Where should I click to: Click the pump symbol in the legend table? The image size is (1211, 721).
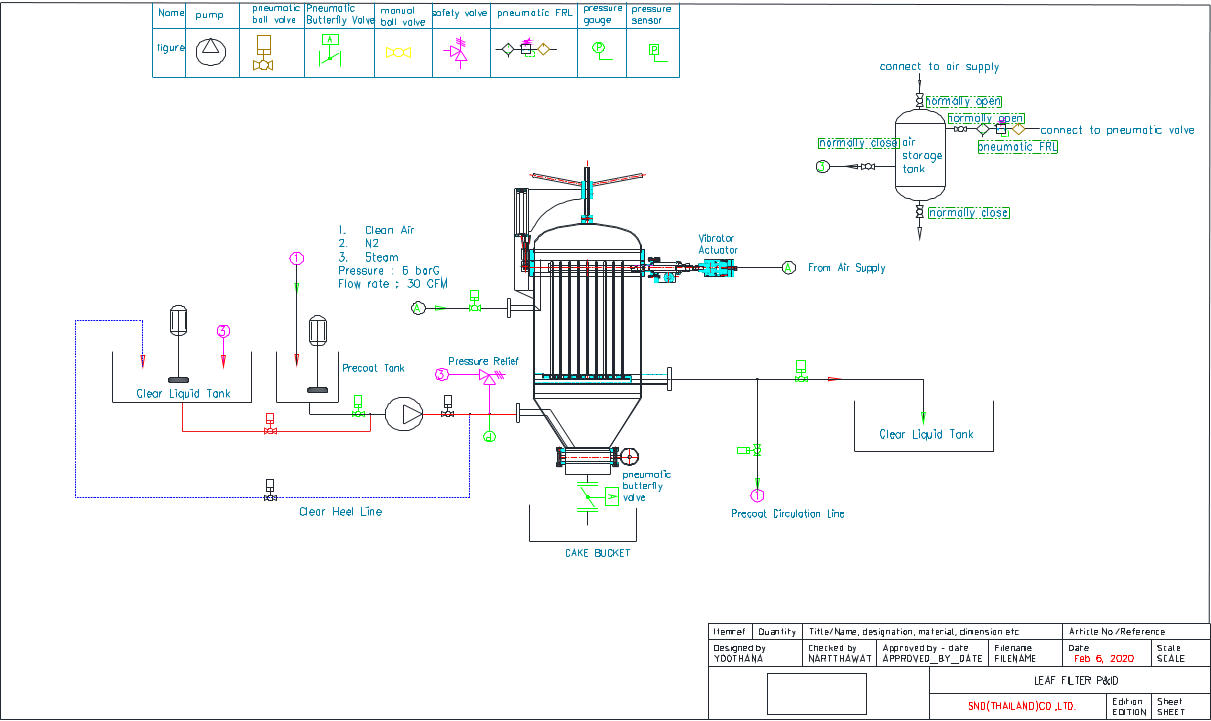tap(212, 51)
